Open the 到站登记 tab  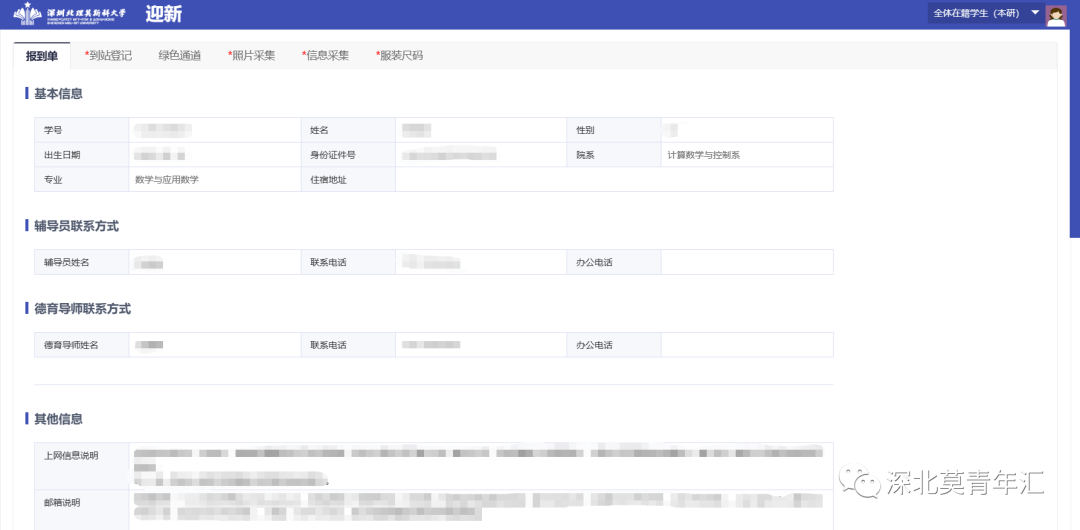click(108, 56)
